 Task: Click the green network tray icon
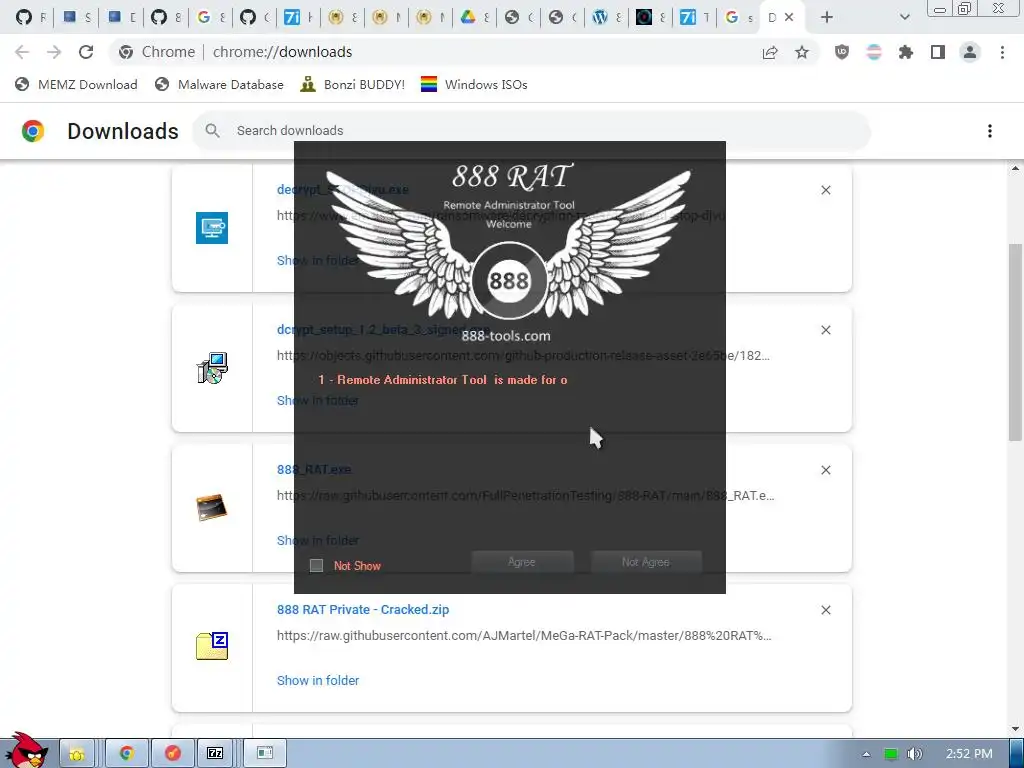click(891, 754)
